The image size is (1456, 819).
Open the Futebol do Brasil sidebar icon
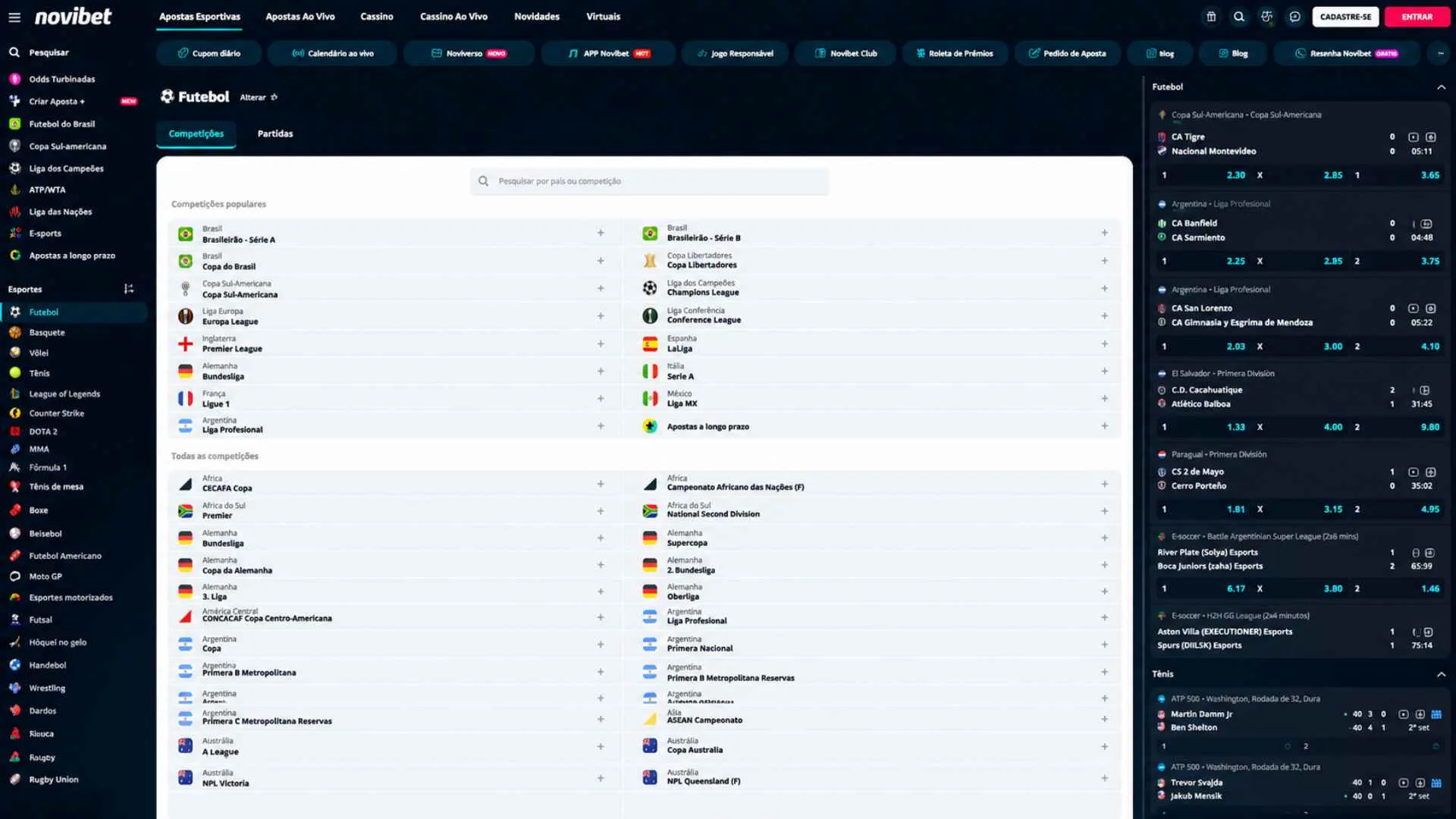pyautogui.click(x=14, y=124)
